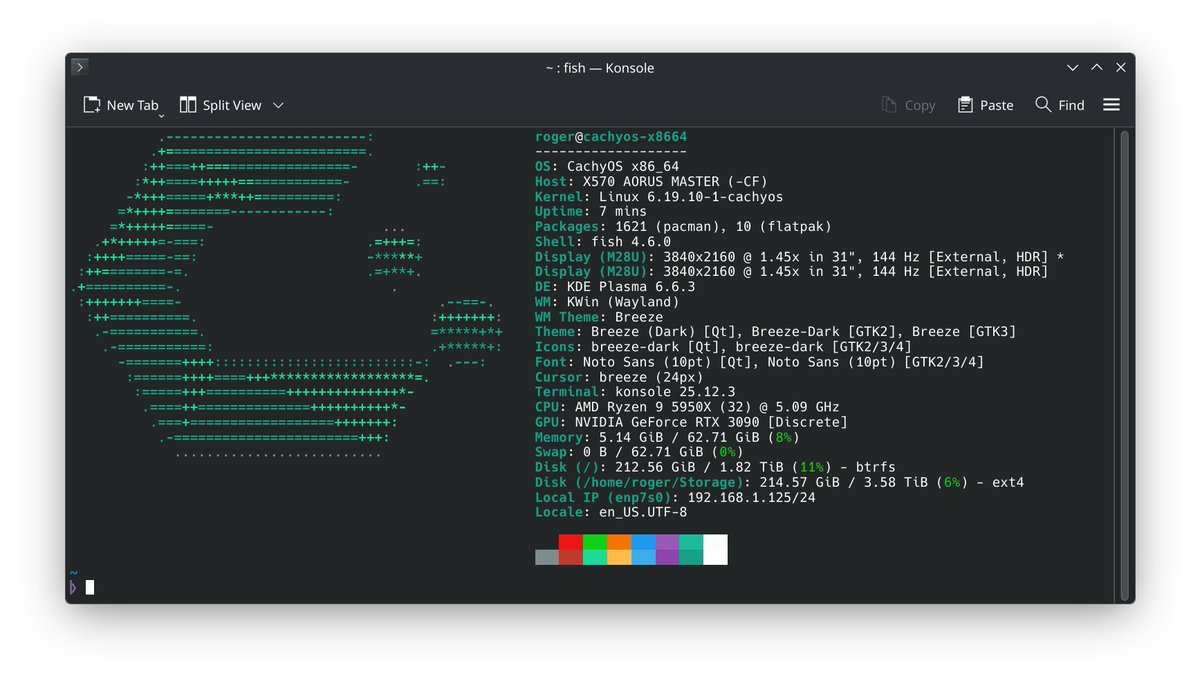Click the 'Memory: 5.14 GiB / 62.71 GiB' line
This screenshot has width=1200, height=681.
tap(667, 438)
